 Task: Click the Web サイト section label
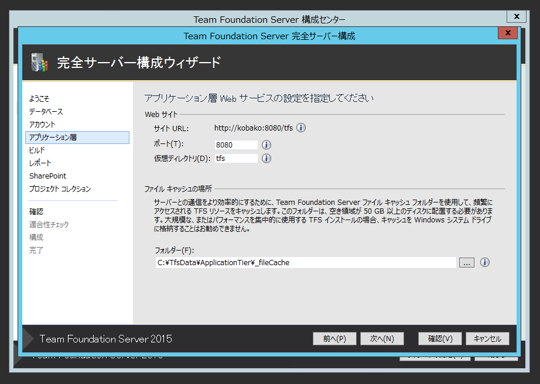161,114
